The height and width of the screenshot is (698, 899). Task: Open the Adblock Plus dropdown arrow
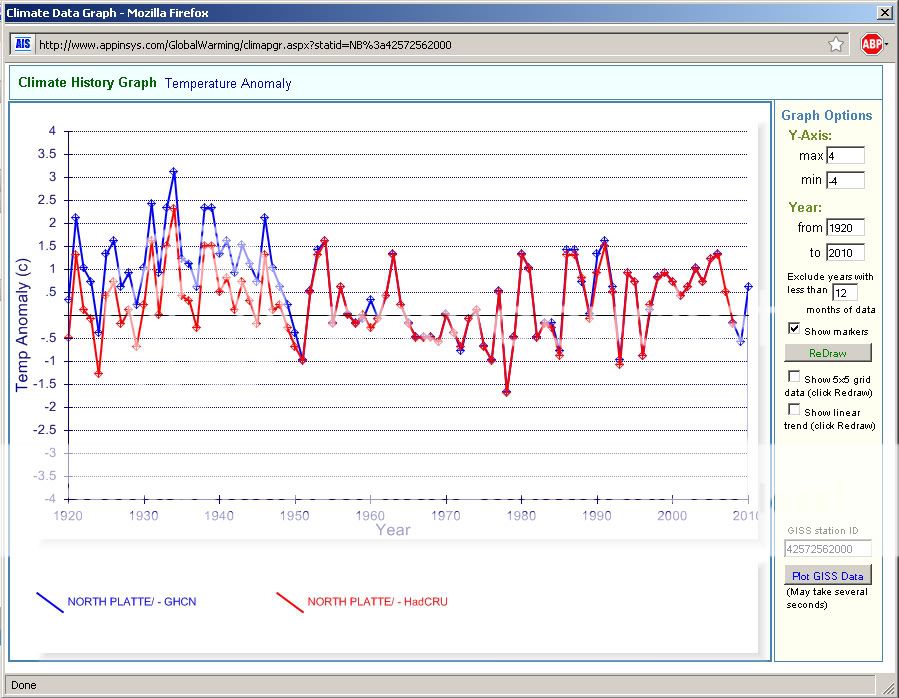tap(886, 45)
